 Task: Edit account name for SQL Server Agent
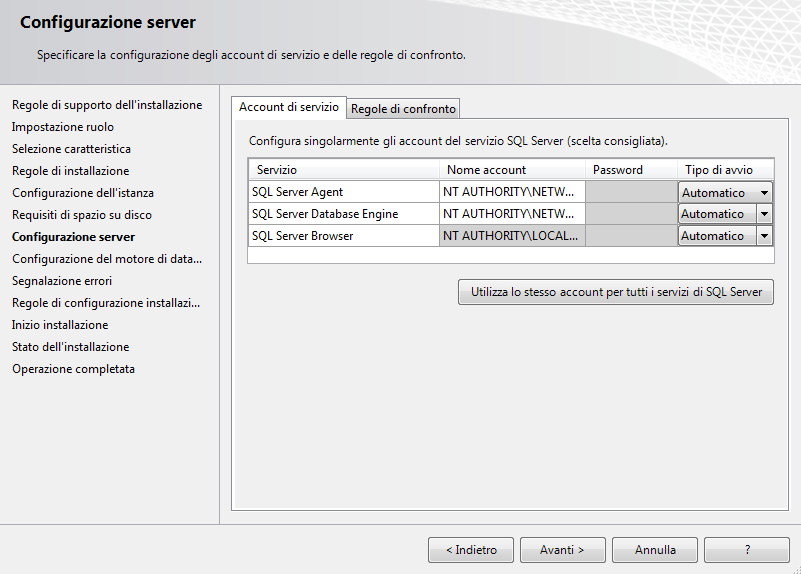512,192
